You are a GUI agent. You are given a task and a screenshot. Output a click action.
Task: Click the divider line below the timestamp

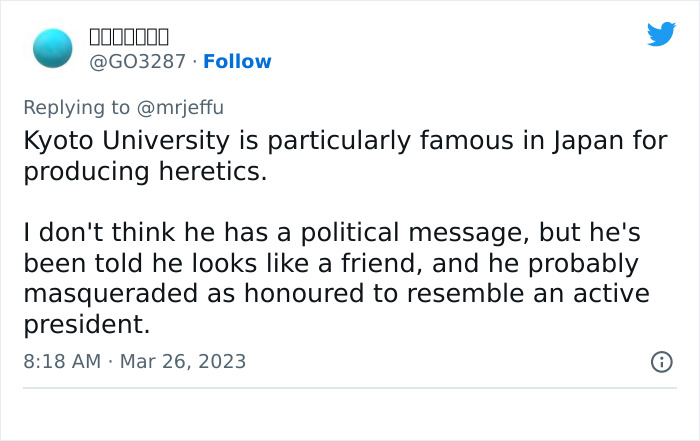pos(350,388)
